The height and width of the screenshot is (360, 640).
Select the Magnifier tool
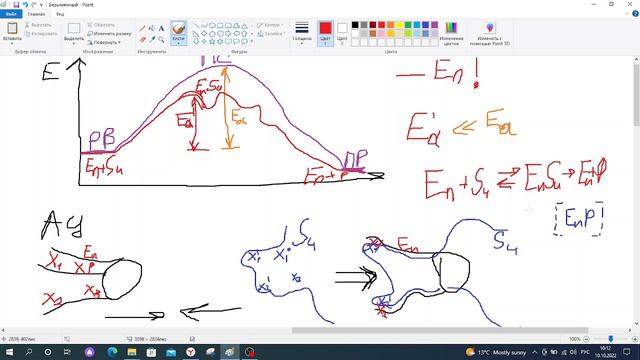point(161,39)
